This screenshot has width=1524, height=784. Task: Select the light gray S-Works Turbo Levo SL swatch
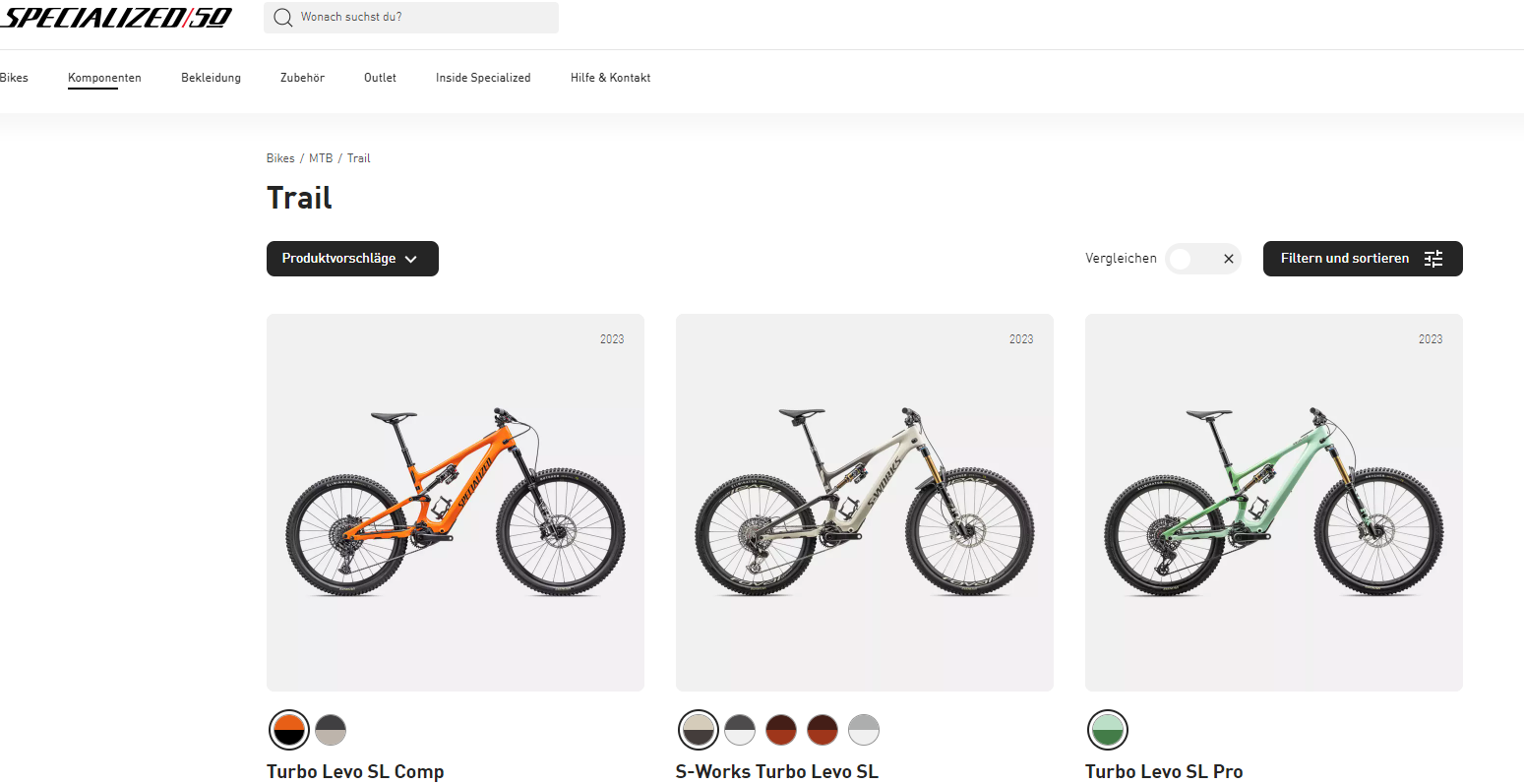[864, 730]
